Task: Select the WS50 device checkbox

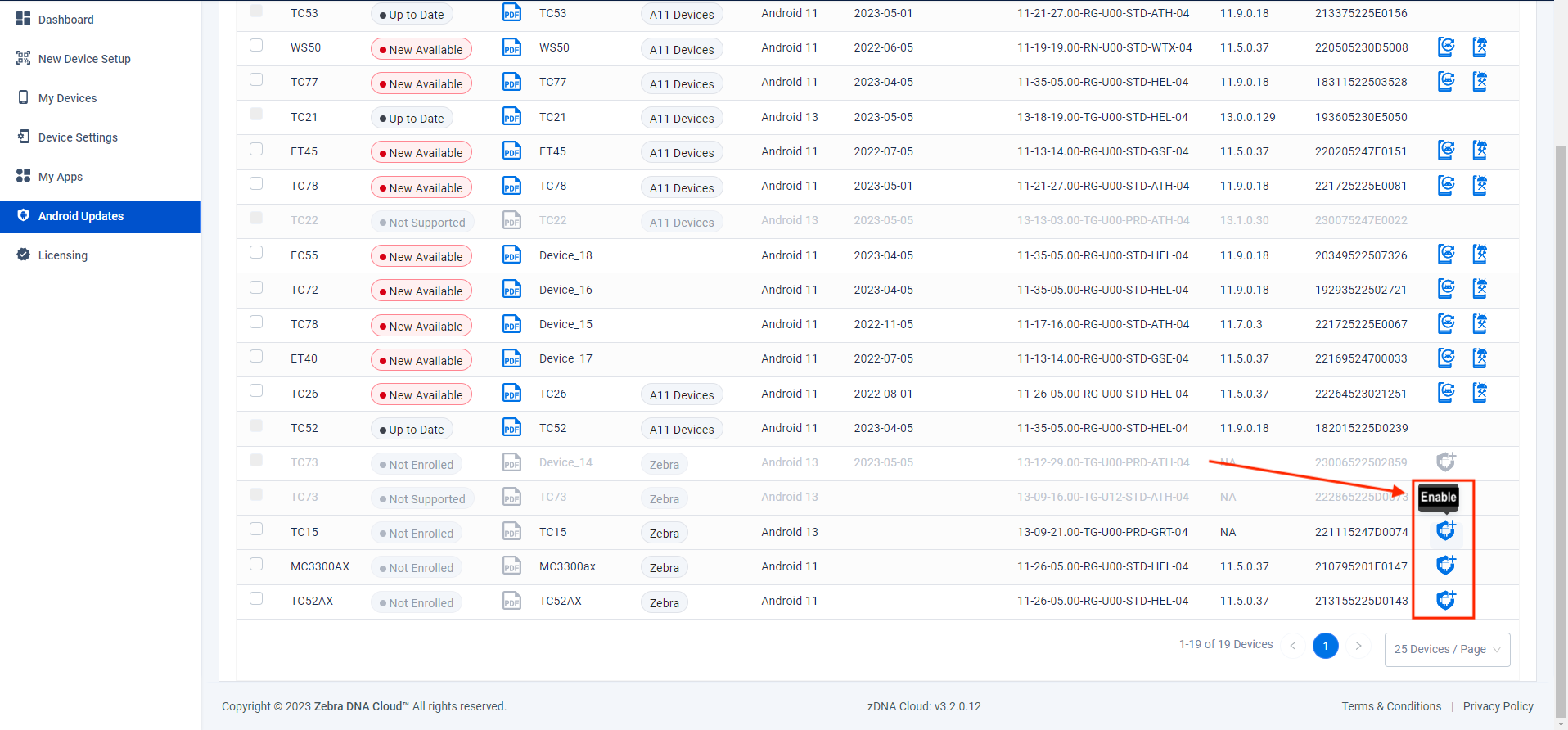Action: [x=256, y=46]
